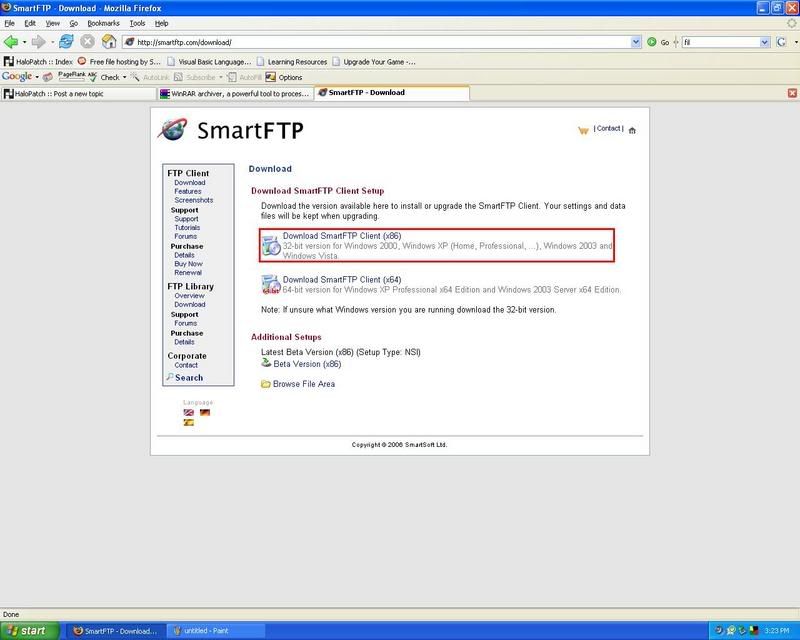
Task: Open the Browse File Area link
Action: (x=304, y=384)
